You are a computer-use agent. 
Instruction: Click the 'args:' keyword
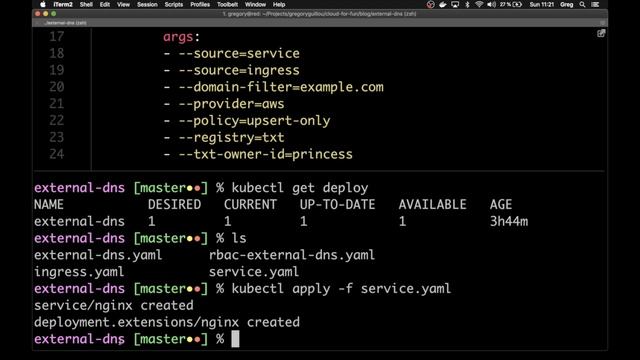tap(182, 37)
